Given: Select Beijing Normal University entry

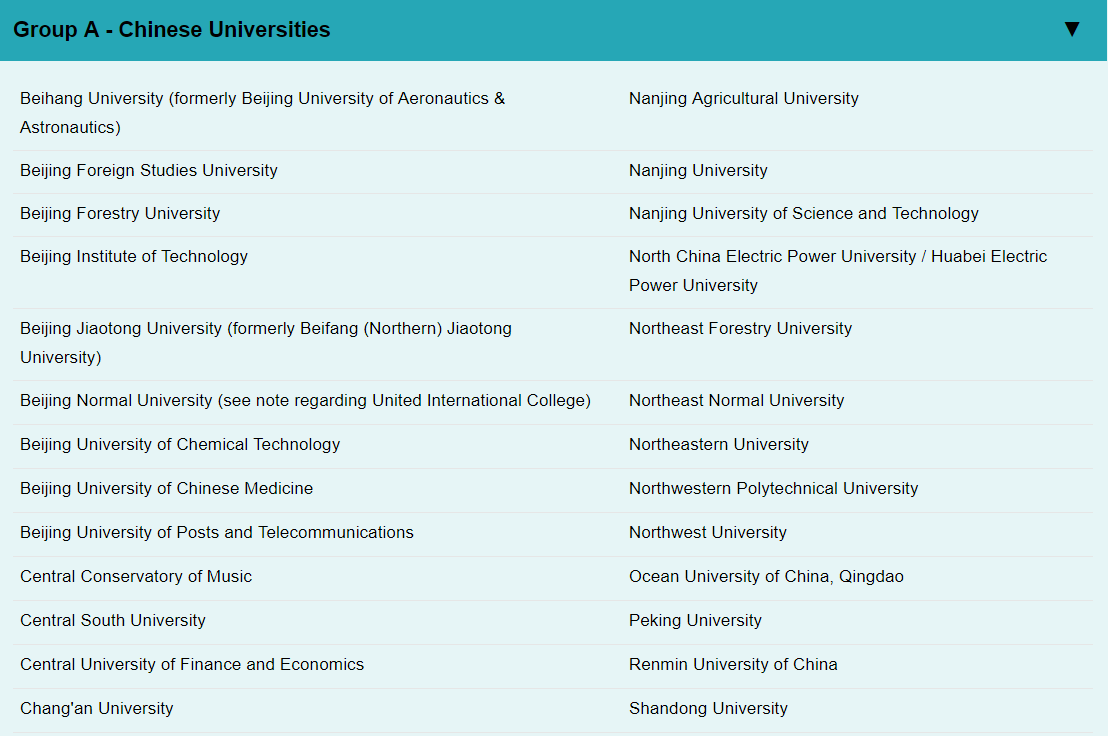Looking at the screenshot, I should pyautogui.click(x=305, y=400).
